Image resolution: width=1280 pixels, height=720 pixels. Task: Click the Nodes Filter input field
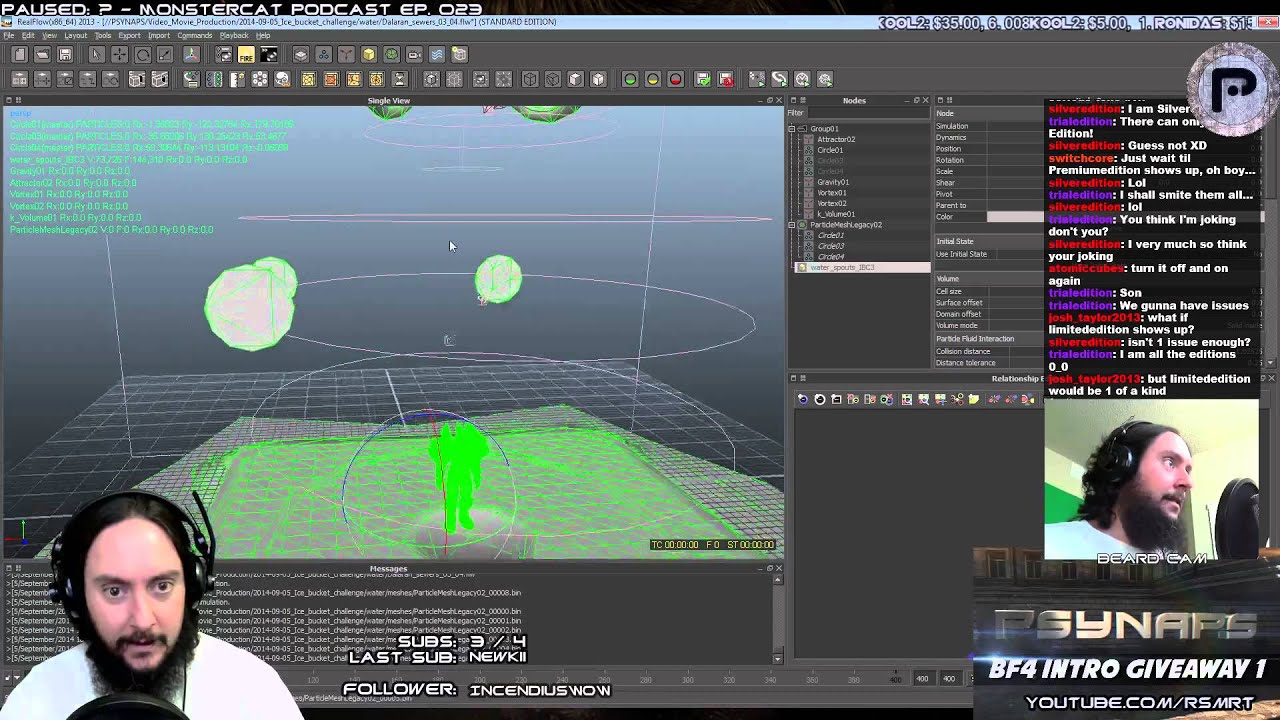868,113
